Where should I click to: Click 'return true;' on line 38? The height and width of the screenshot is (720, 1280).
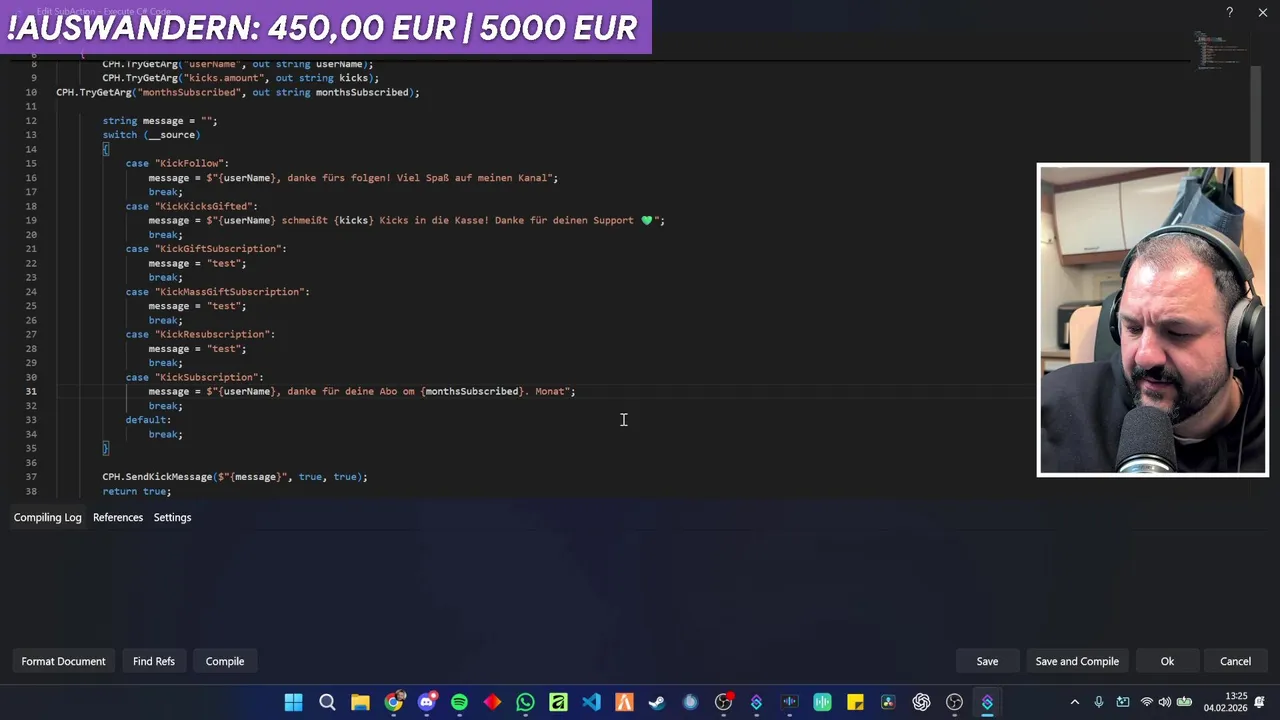(136, 492)
